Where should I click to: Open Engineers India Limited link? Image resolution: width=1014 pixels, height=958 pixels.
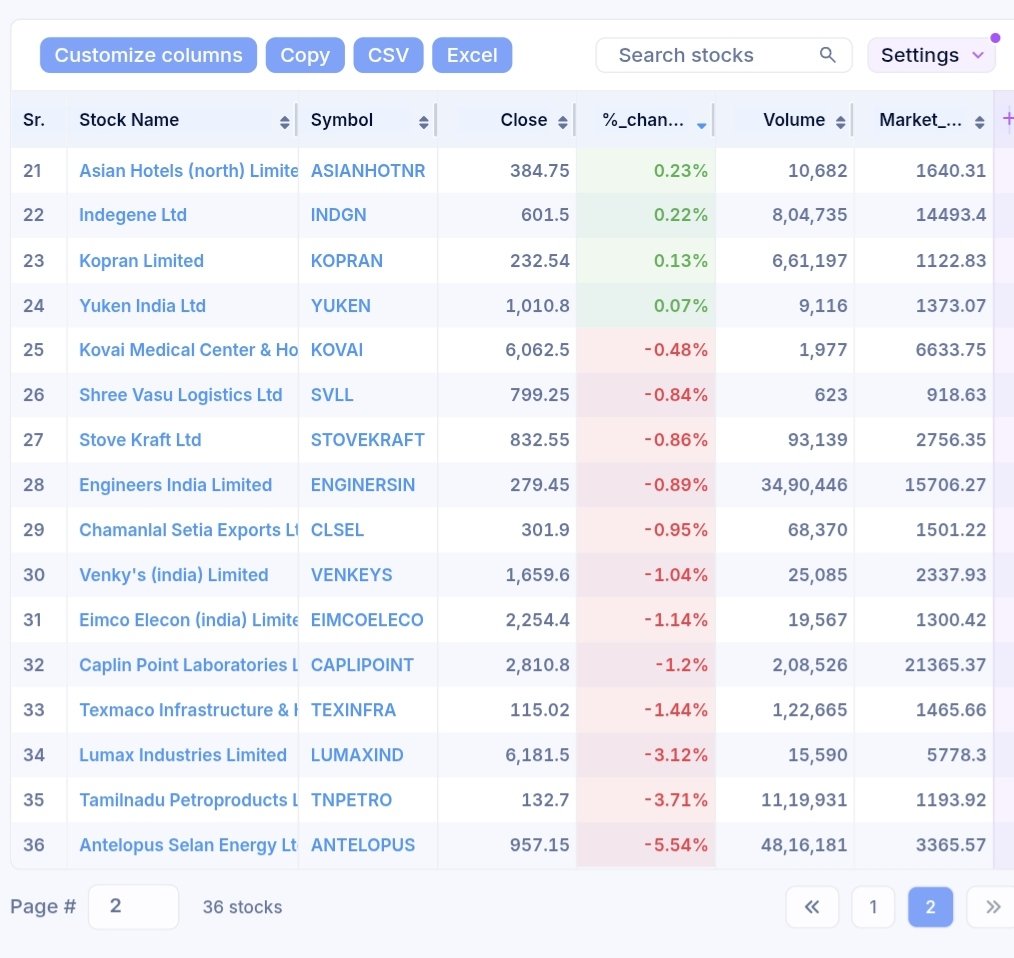point(175,485)
